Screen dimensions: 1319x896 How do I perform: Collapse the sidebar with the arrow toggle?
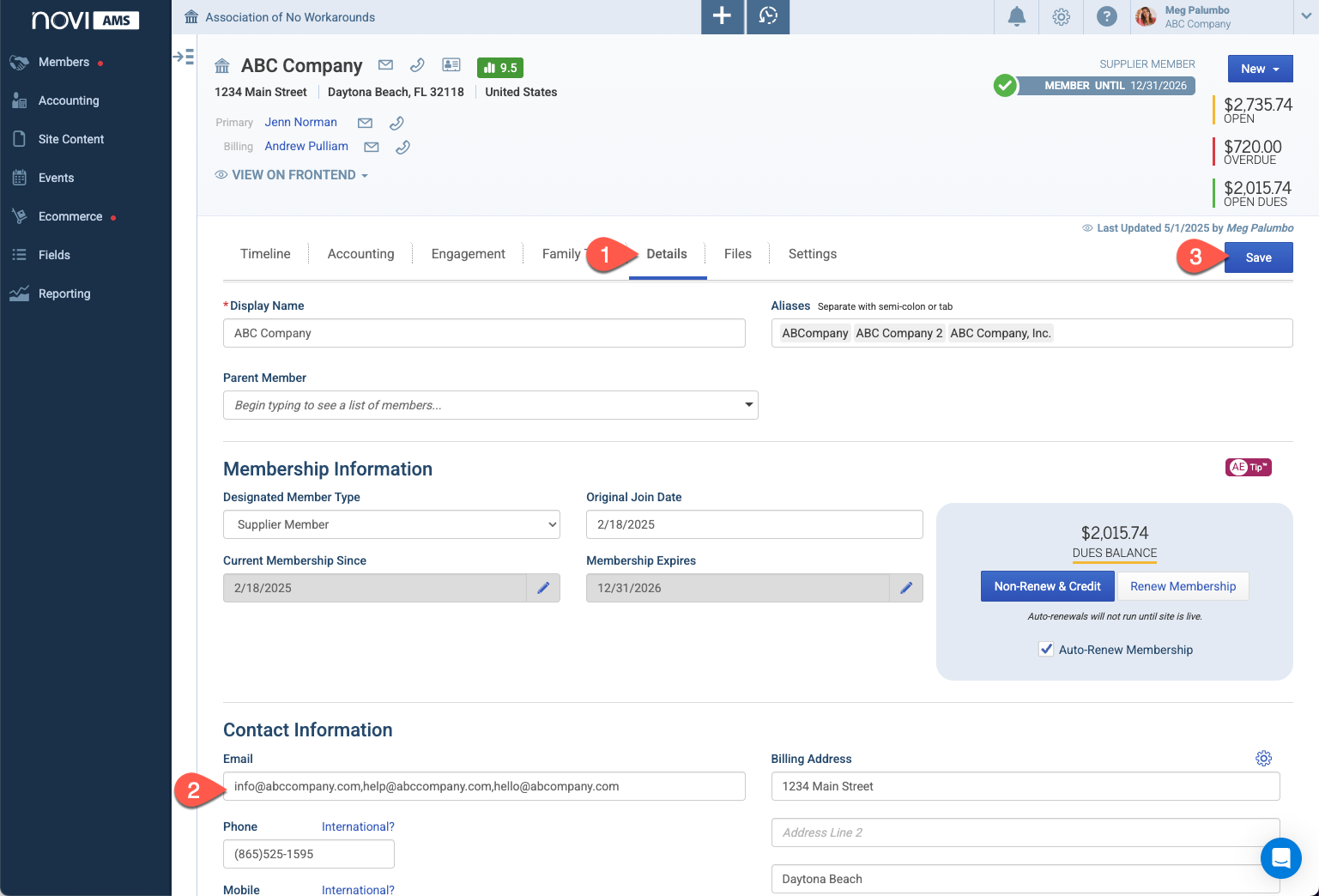coord(184,57)
